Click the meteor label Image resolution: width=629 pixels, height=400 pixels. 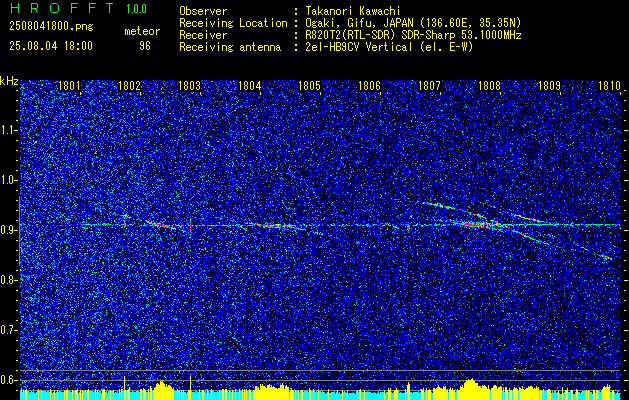[x=142, y=31]
